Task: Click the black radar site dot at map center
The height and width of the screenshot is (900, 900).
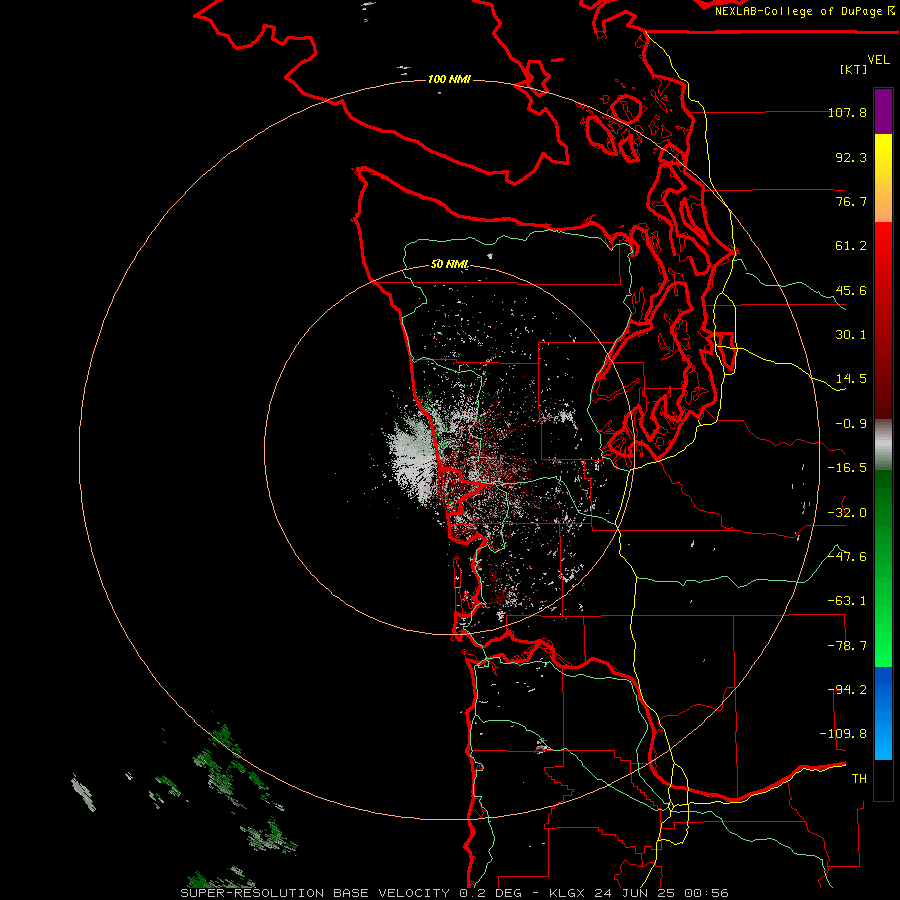Action: 447,452
